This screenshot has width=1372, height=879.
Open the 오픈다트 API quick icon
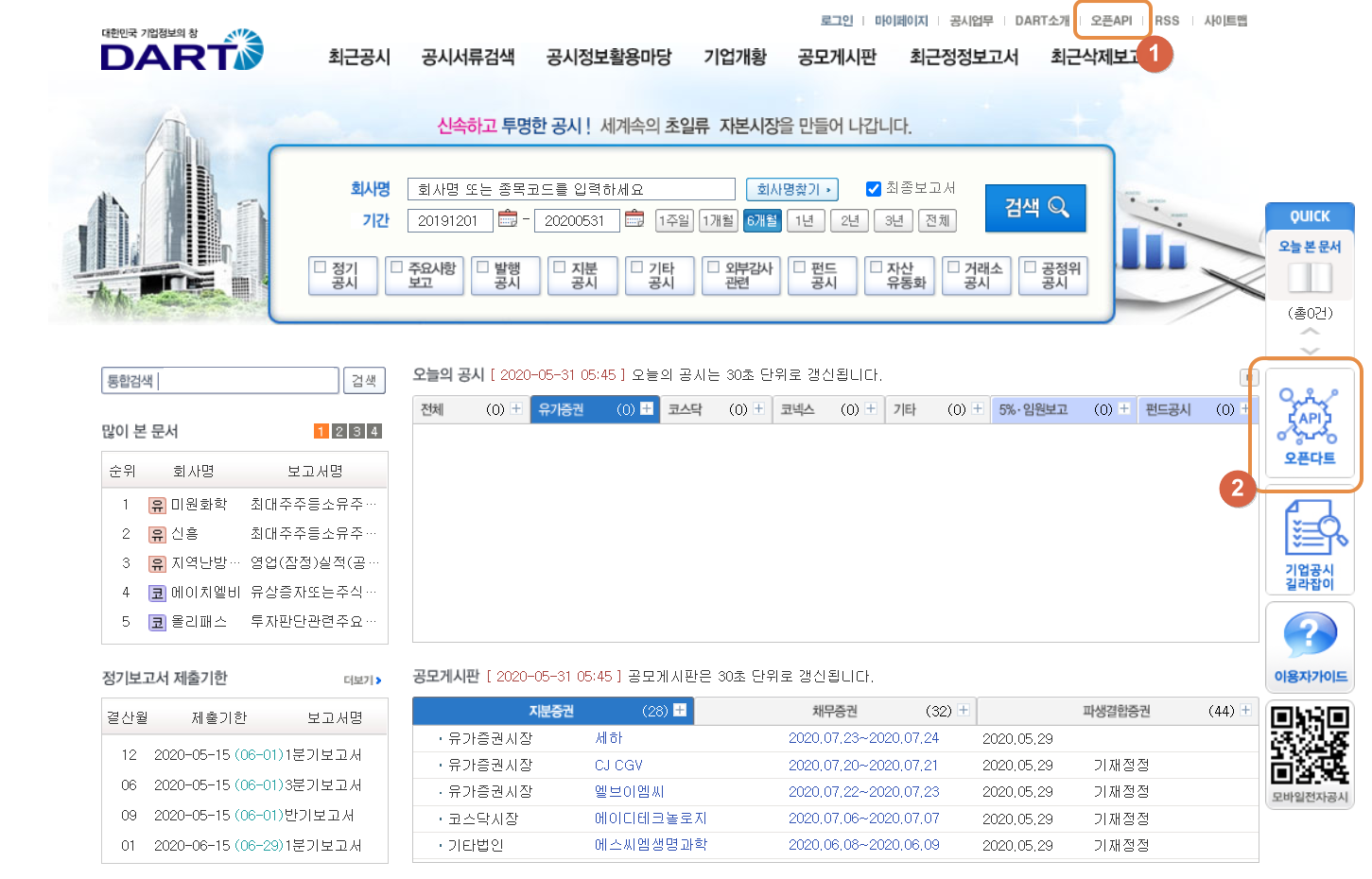[x=1310, y=425]
